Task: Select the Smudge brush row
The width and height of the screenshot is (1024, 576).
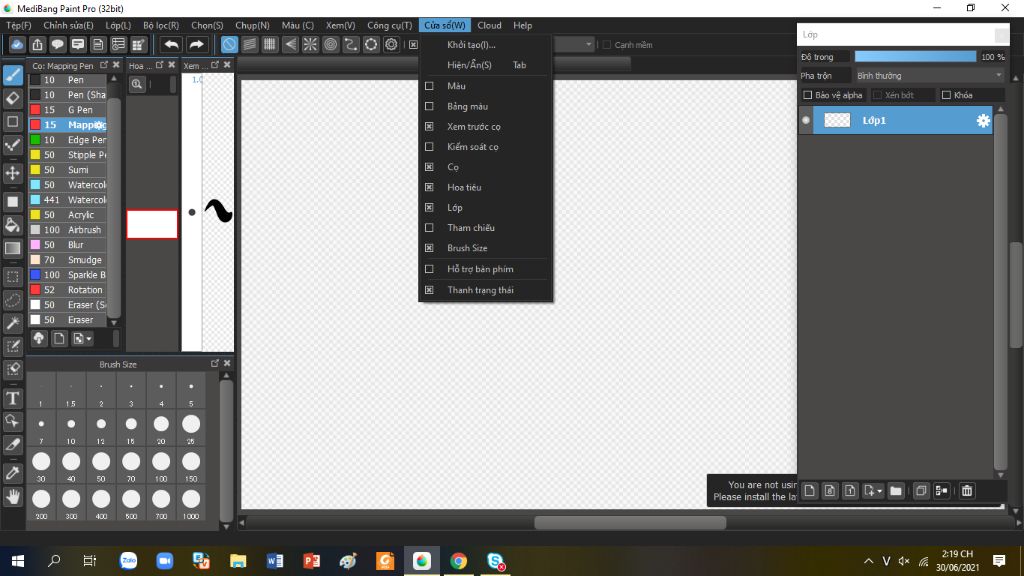Action: (x=68, y=260)
